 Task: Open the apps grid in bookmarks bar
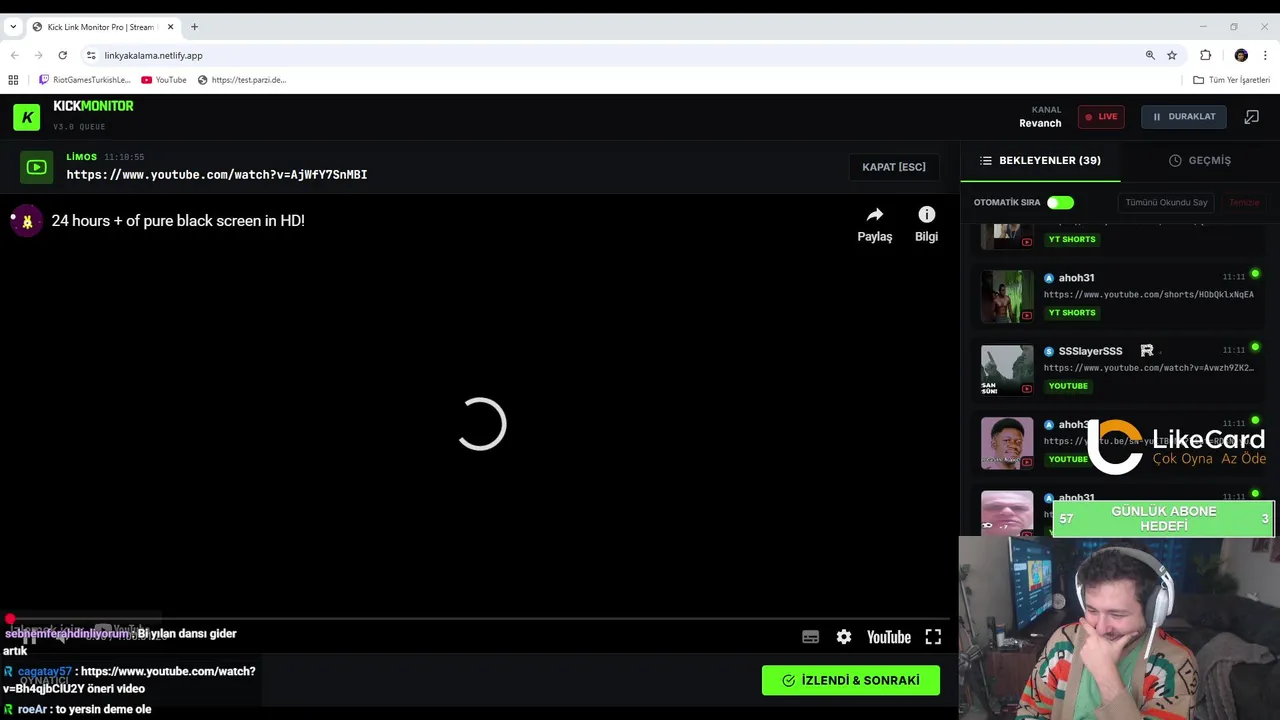coord(13,80)
